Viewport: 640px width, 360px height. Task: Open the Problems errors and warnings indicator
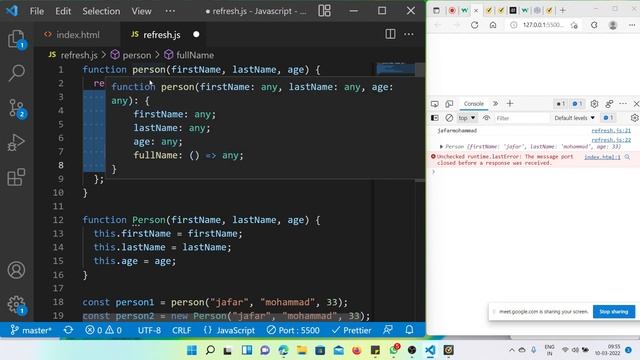[x=103, y=330]
